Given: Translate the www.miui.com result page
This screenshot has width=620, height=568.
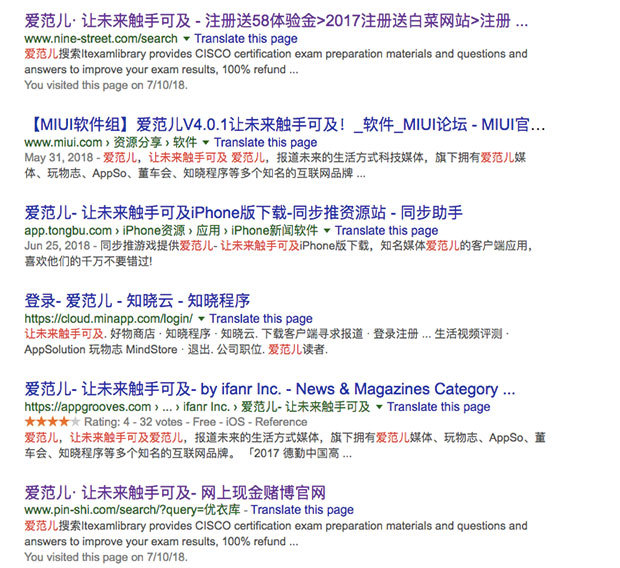Looking at the screenshot, I should click(265, 142).
